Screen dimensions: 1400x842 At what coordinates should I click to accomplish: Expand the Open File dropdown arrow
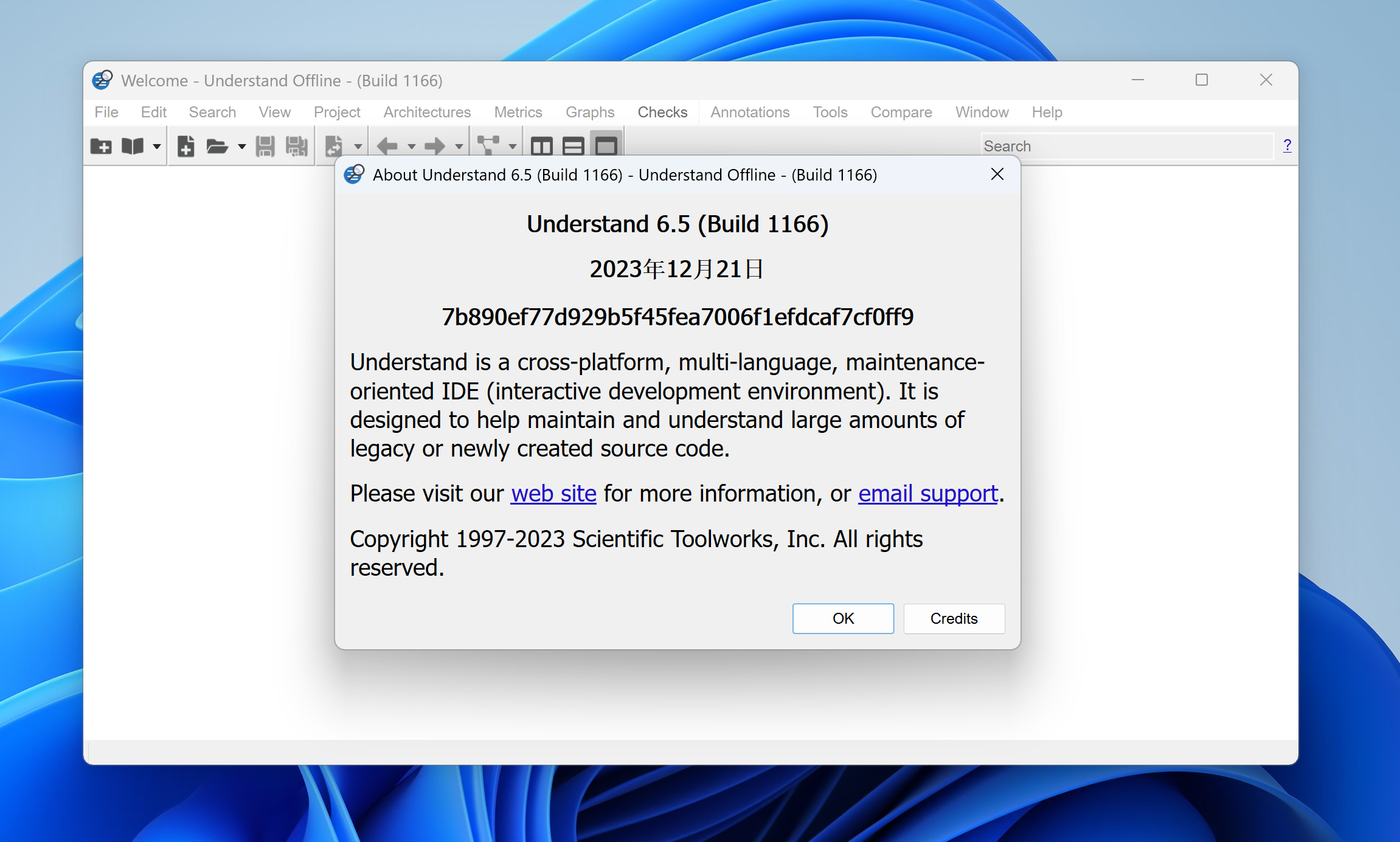coord(242,147)
